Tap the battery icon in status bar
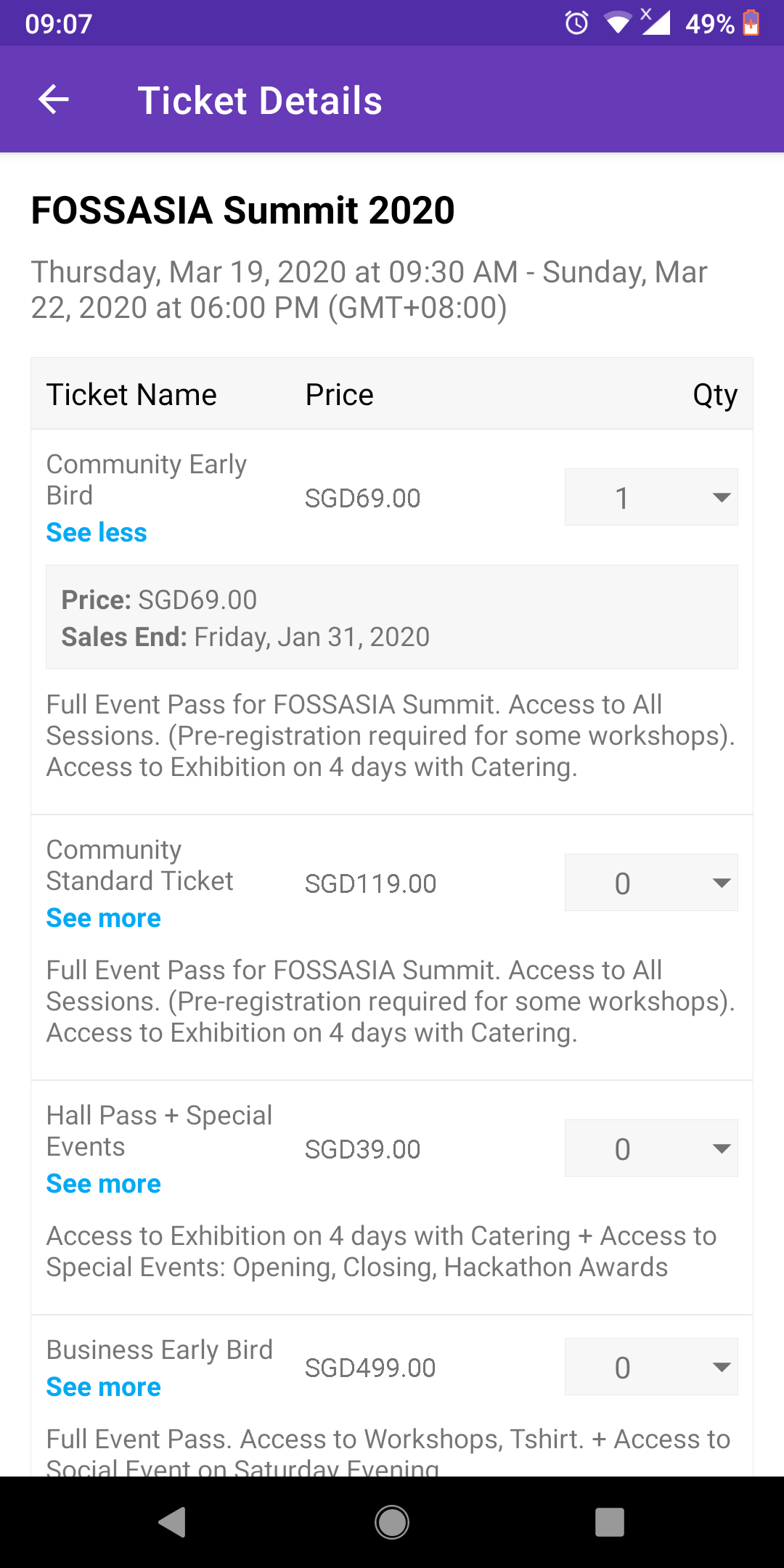 751,23
